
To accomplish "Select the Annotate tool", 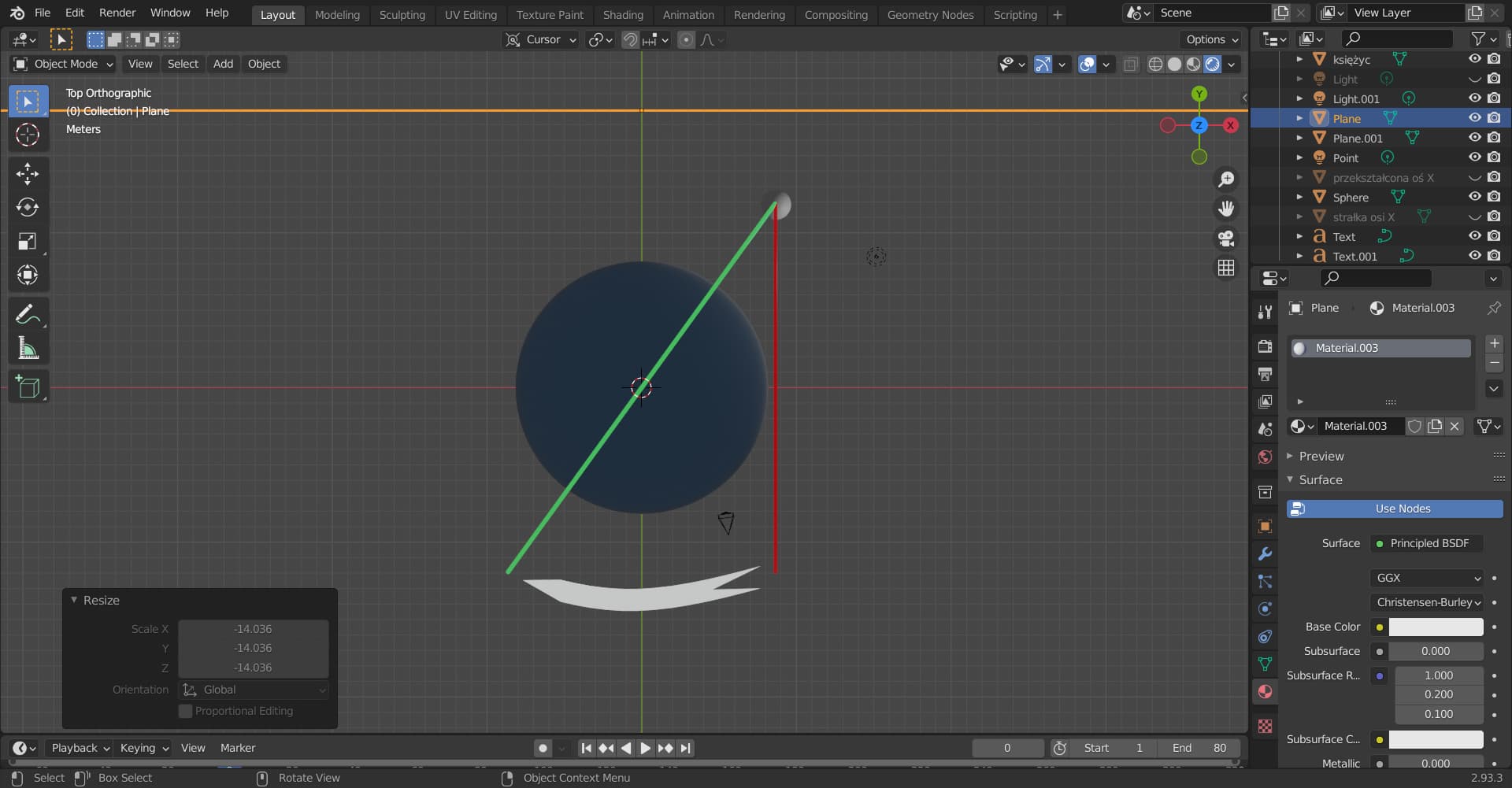I will (28, 314).
